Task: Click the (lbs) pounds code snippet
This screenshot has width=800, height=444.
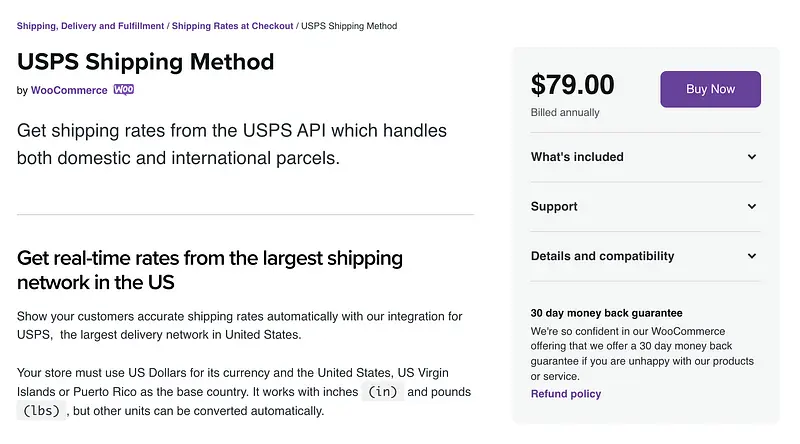Action: click(41, 411)
